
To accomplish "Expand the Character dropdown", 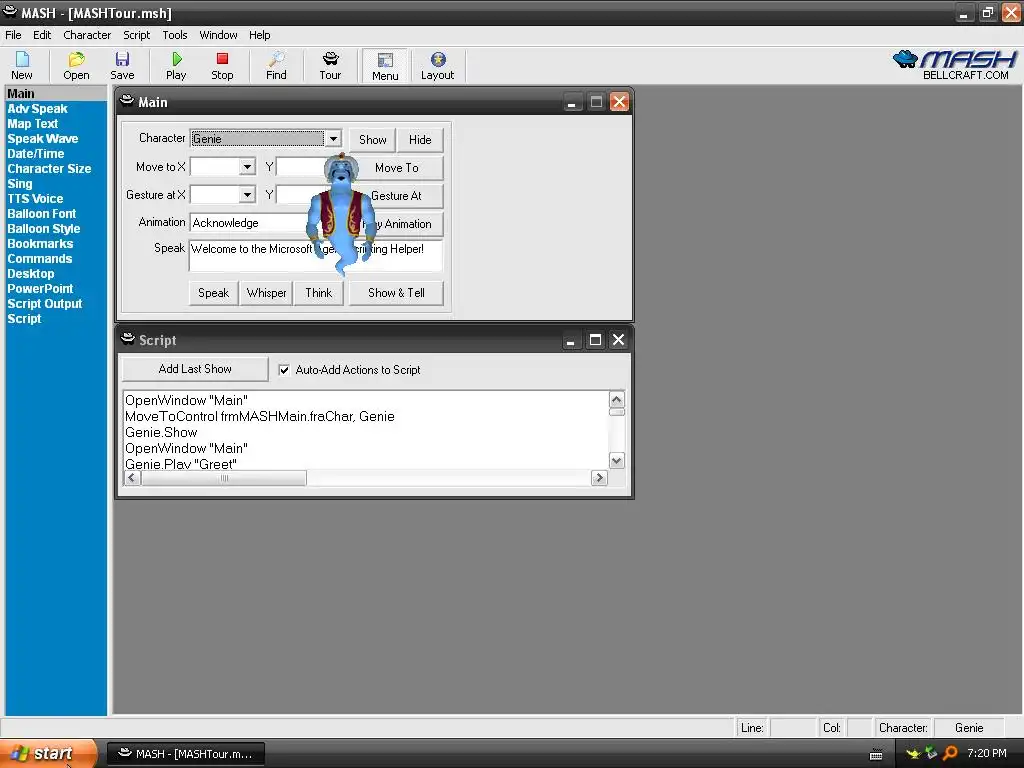I will pyautogui.click(x=333, y=138).
